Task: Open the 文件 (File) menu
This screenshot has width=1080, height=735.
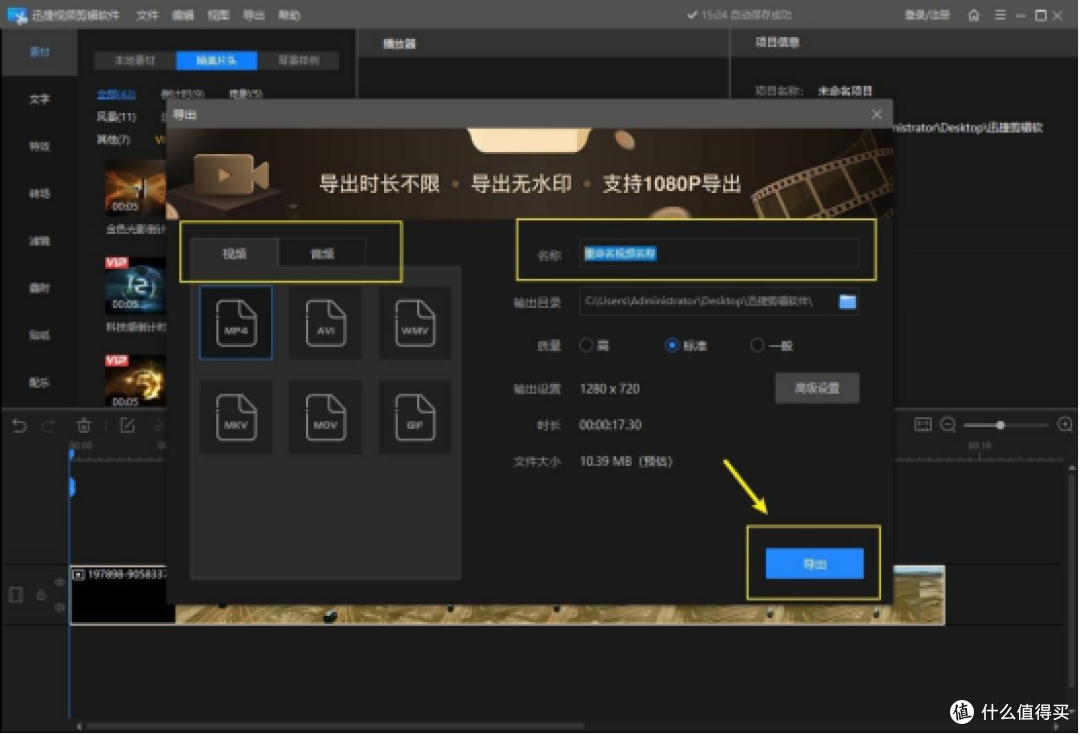Action: 147,15
